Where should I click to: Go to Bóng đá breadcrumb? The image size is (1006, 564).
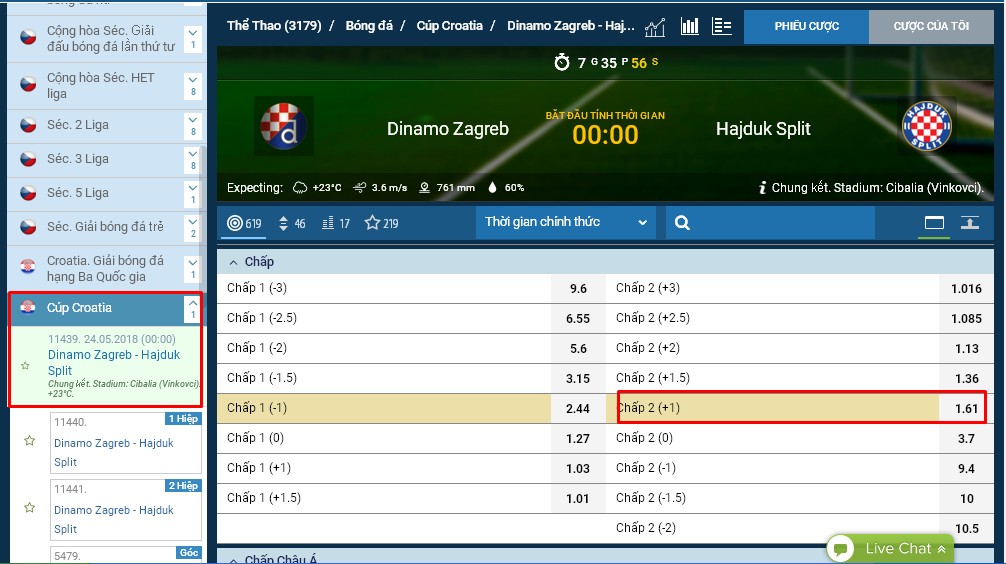pyautogui.click(x=369, y=26)
